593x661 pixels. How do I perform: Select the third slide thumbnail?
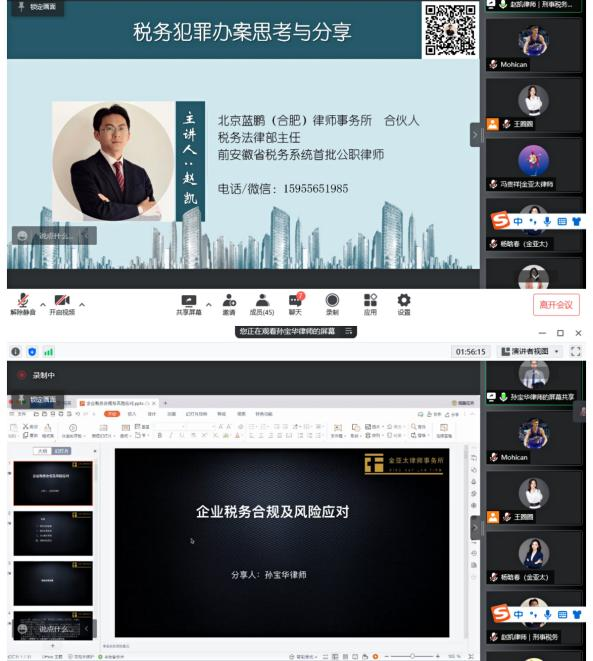tap(53, 583)
